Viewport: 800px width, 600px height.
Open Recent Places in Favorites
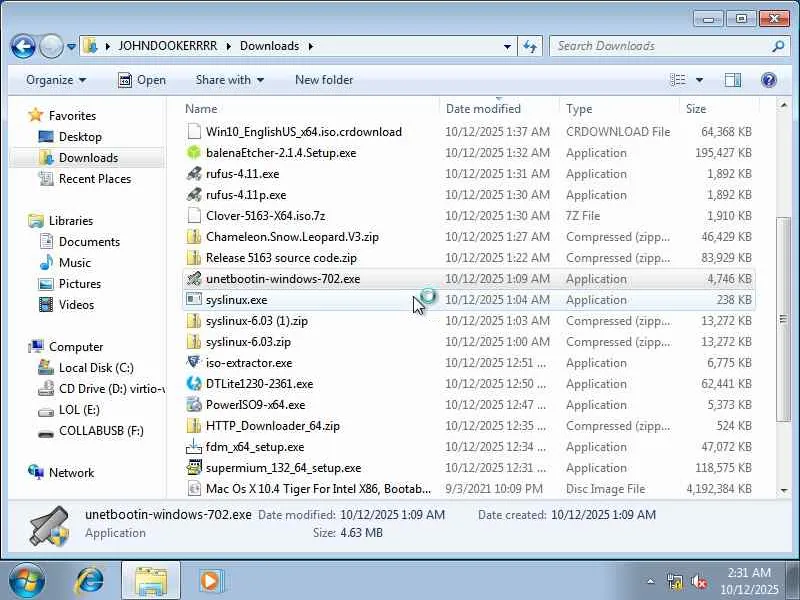click(95, 179)
